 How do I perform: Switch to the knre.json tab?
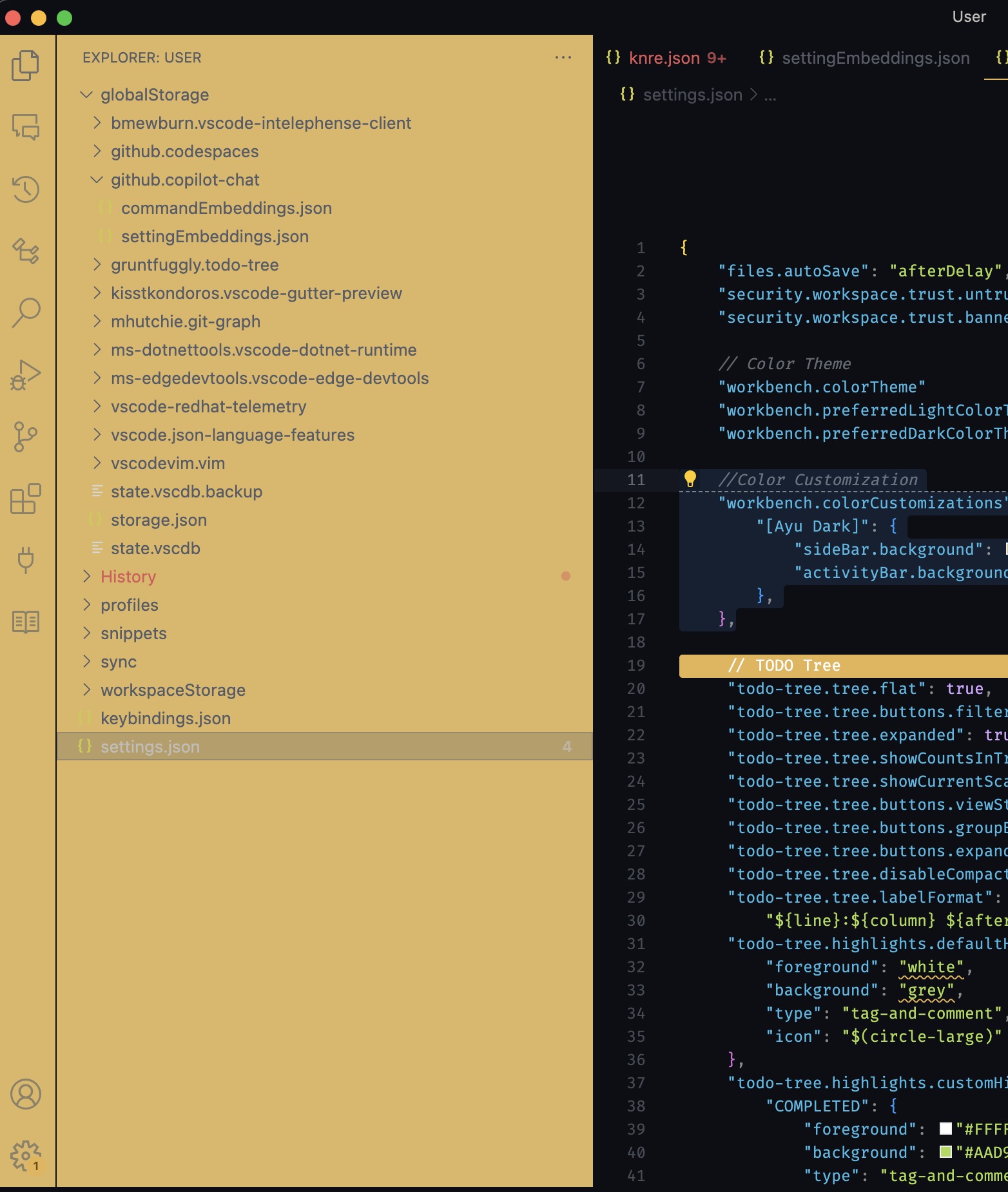(666, 58)
